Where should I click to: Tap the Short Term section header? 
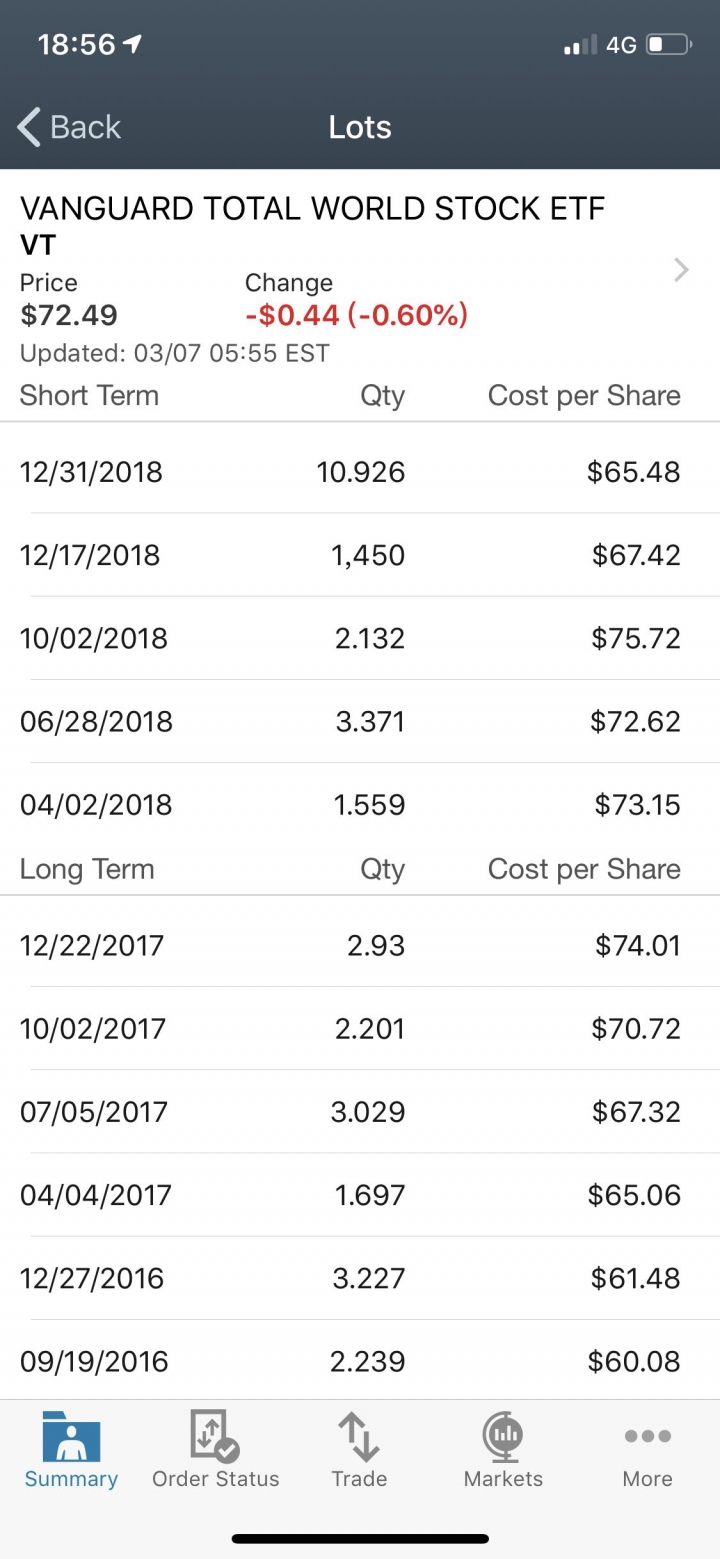pos(89,395)
